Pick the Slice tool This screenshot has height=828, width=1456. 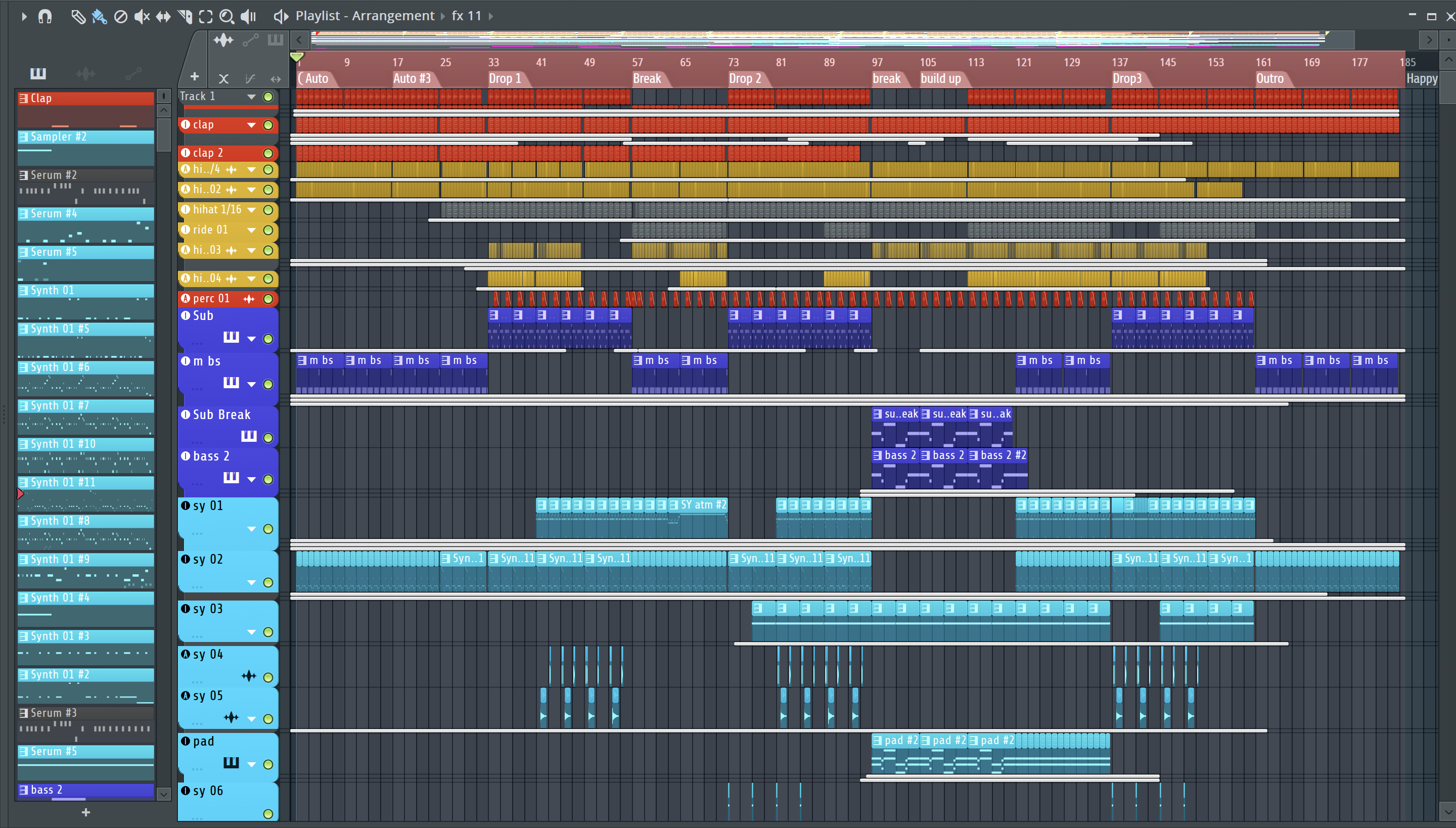pos(185,16)
